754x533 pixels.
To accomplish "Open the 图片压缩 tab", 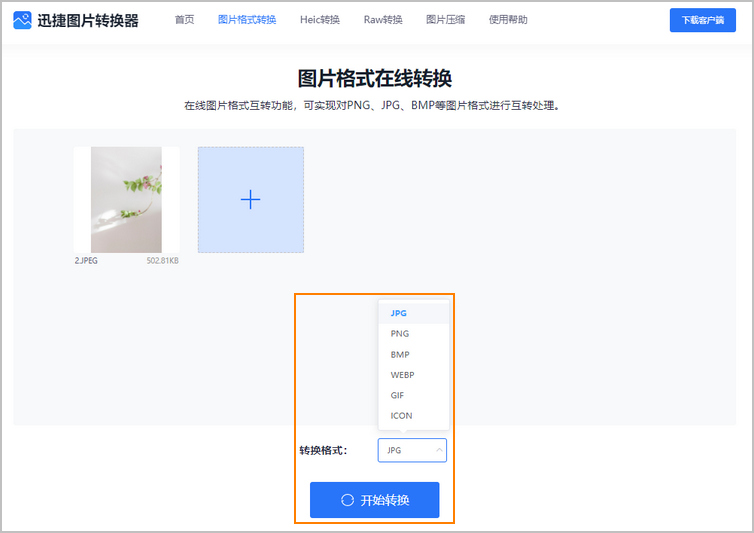I will pos(445,20).
